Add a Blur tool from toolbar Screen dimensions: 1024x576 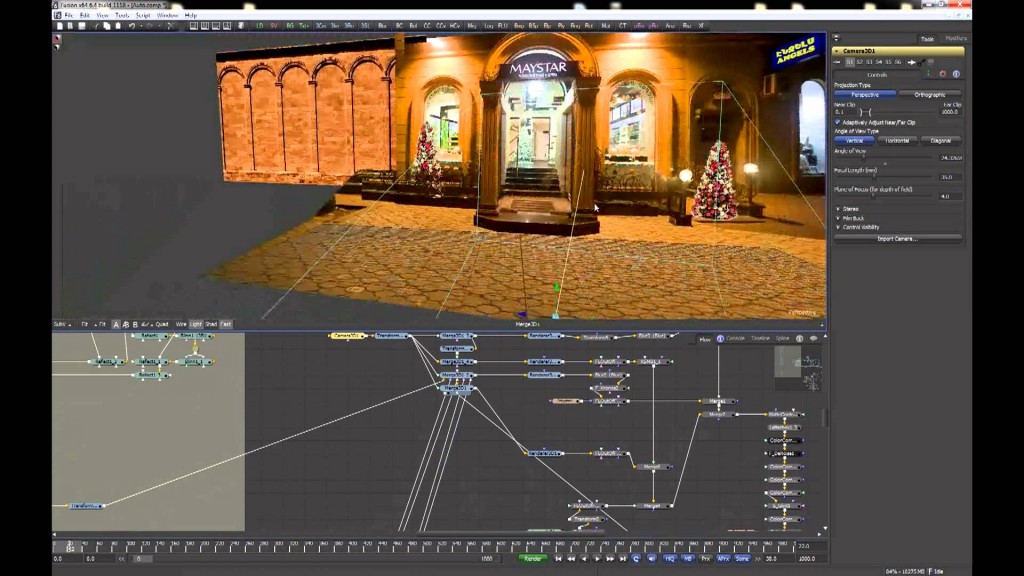(382, 26)
